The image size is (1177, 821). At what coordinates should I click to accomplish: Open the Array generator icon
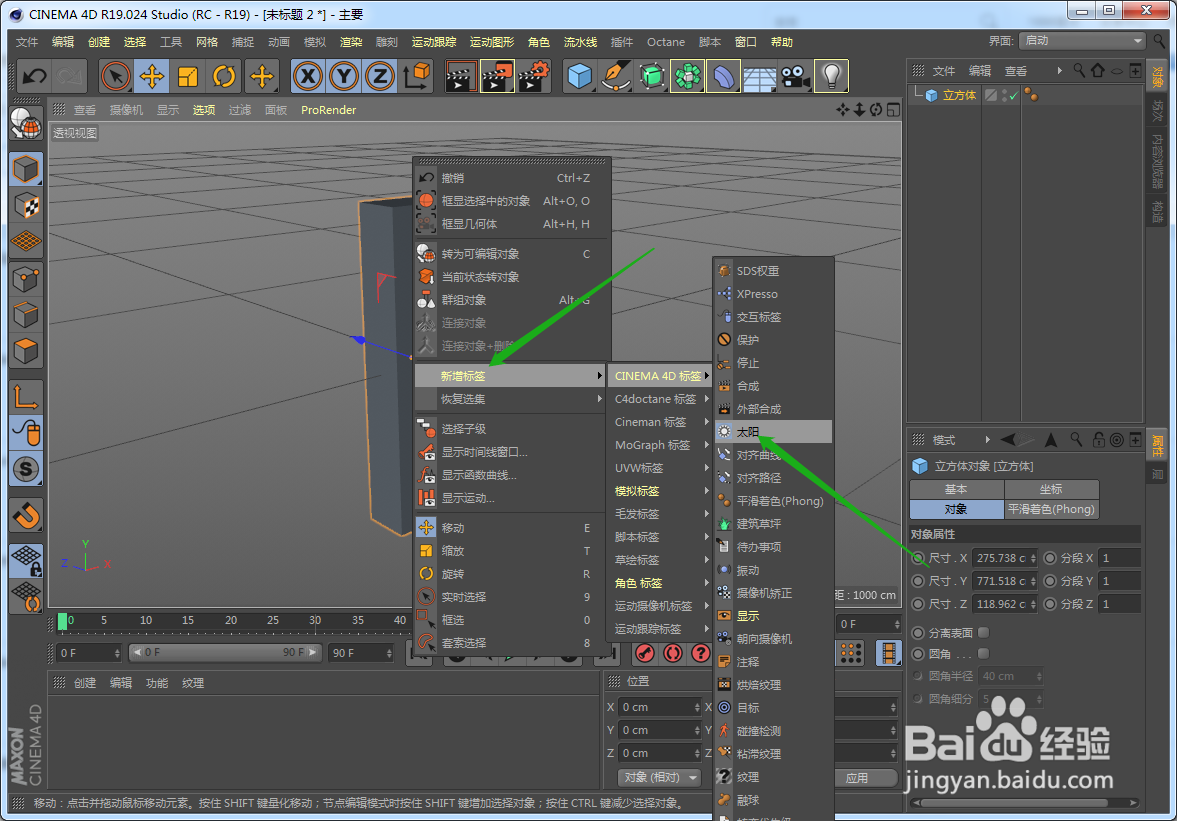coord(688,77)
